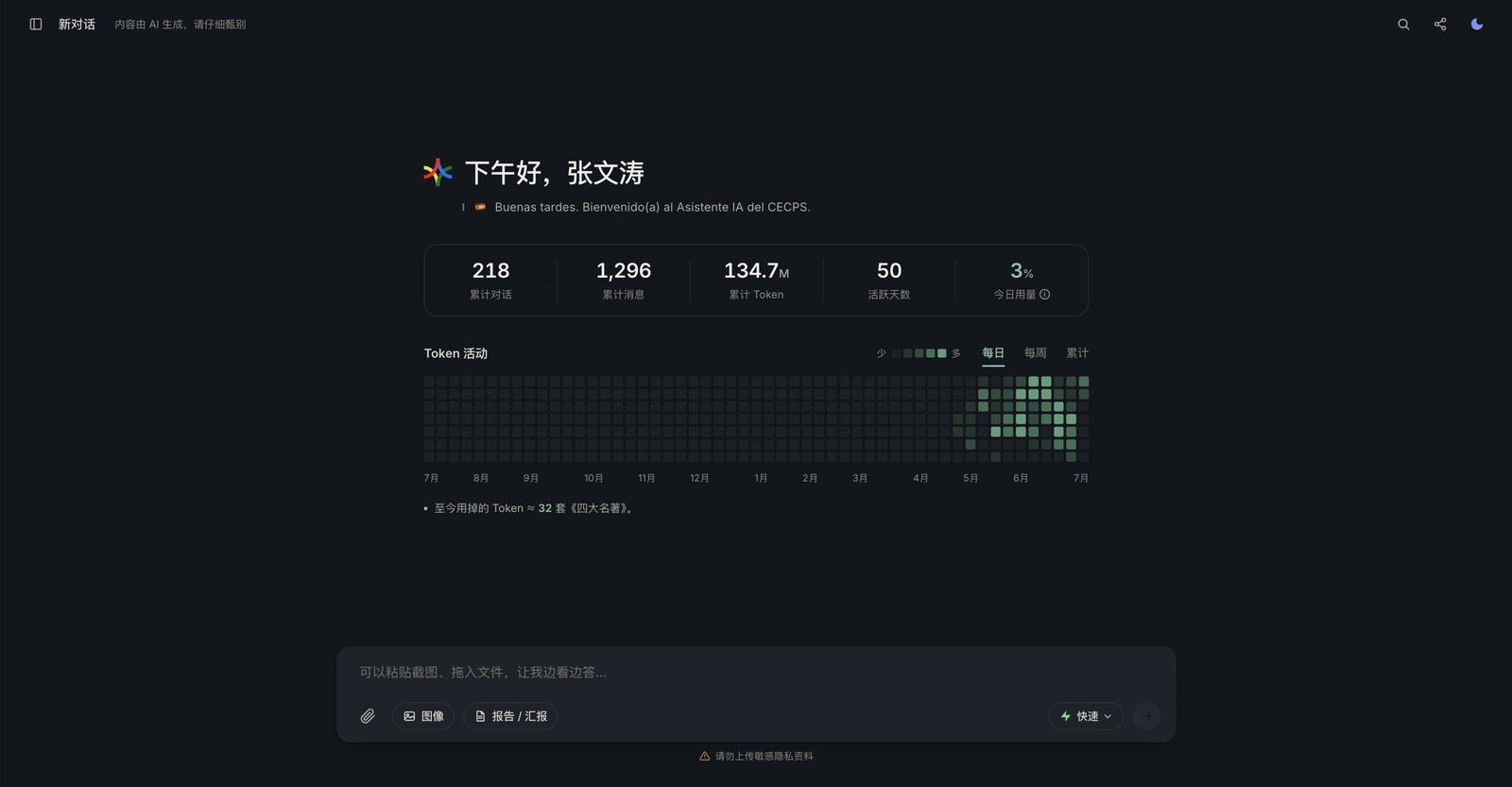Attach a file with paperclip icon

coord(368,716)
